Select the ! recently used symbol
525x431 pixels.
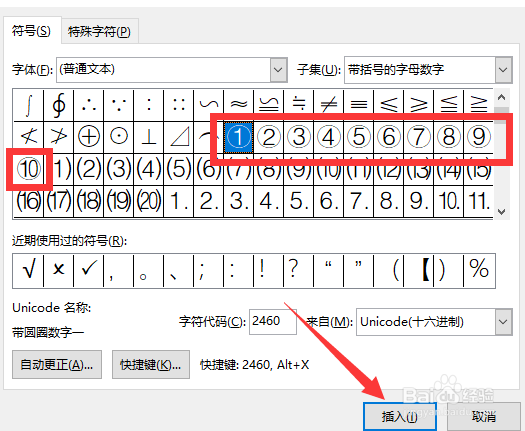(269, 270)
